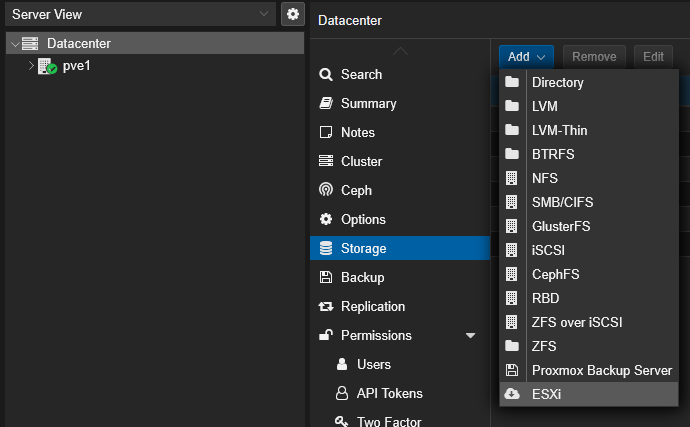Select the pve1 server node icon
This screenshot has width=690, height=427.
tap(47, 66)
